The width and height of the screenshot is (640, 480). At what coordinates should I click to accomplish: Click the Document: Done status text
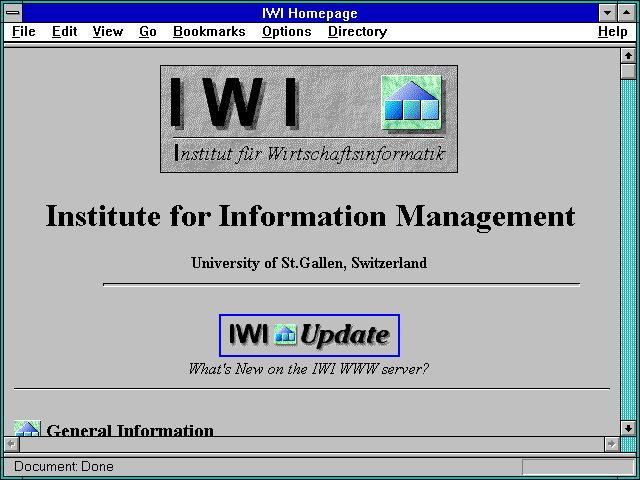pos(64,466)
